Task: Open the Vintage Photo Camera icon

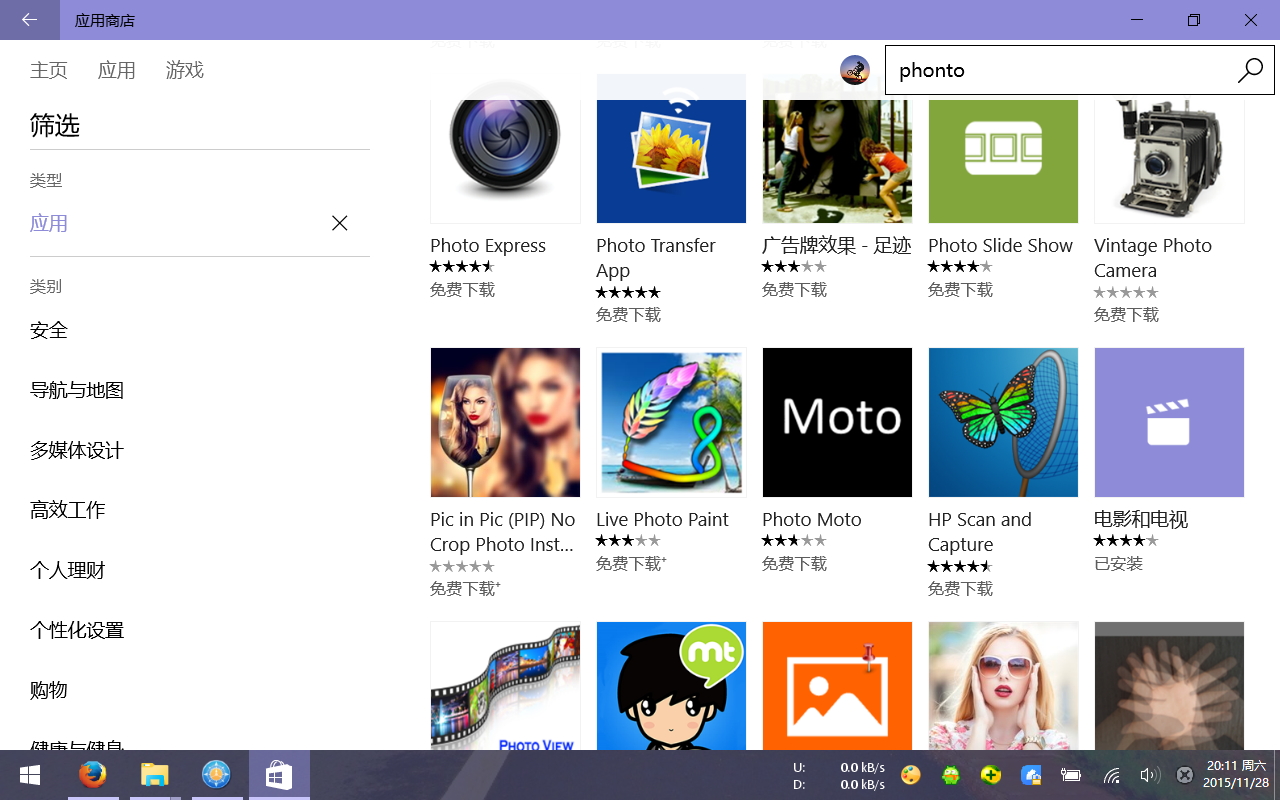Action: pyautogui.click(x=1169, y=148)
